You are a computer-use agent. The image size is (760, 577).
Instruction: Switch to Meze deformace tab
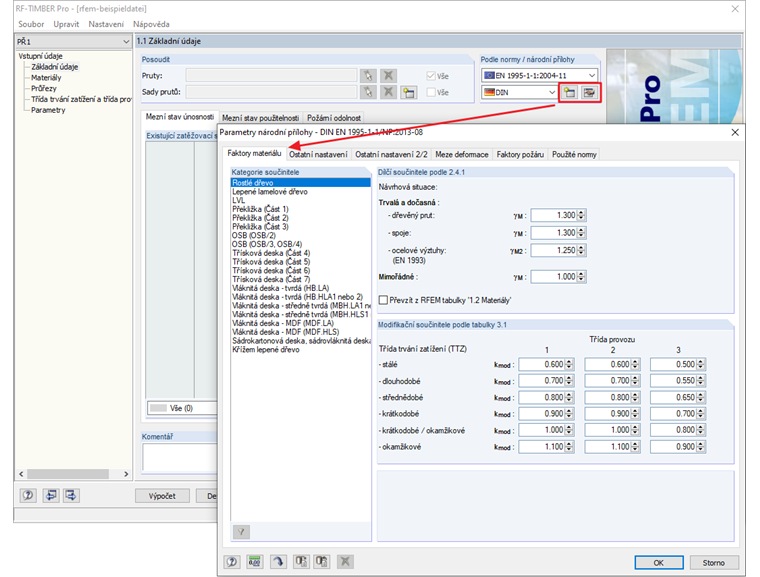pos(461,155)
